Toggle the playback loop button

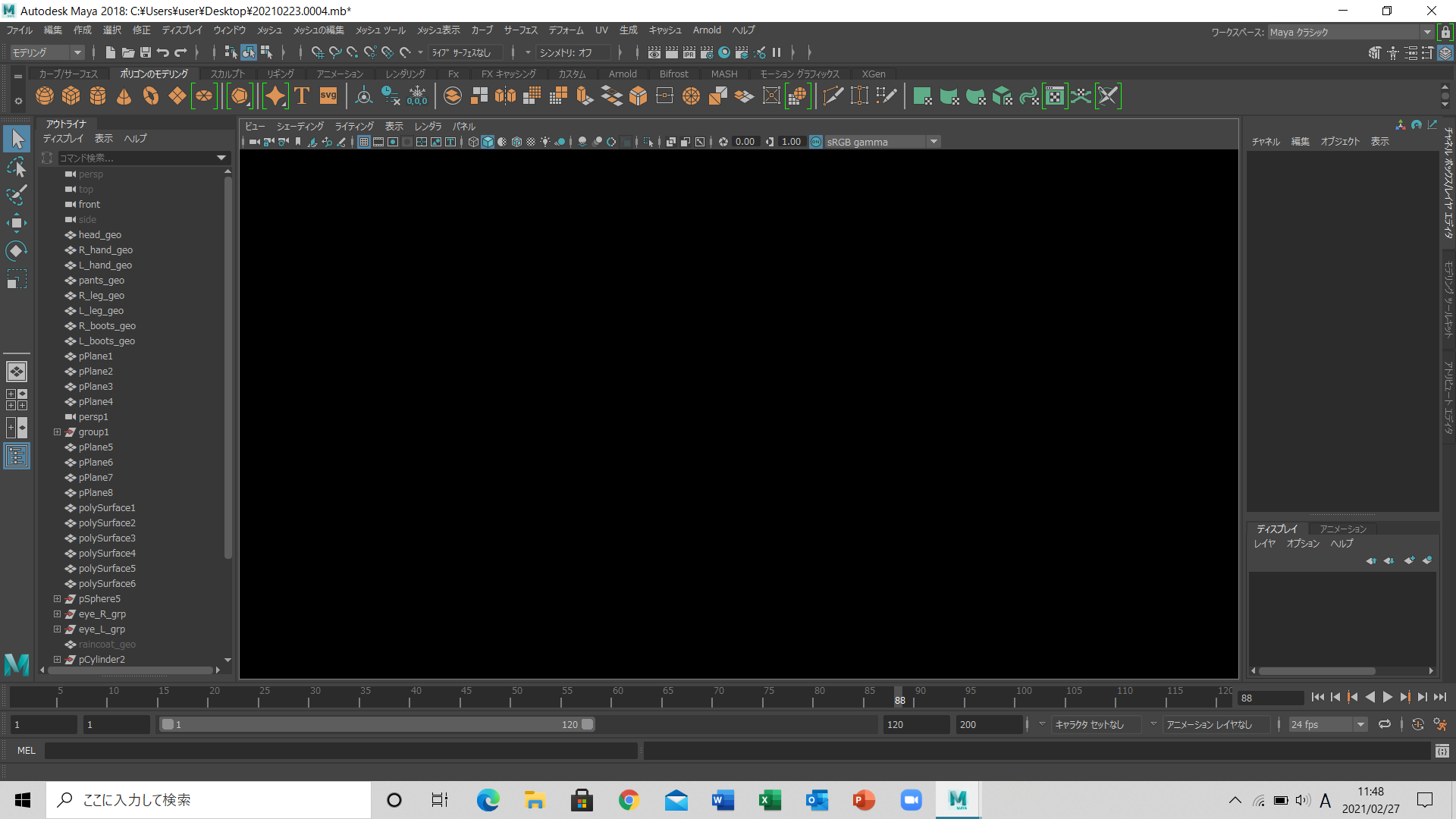[1385, 724]
